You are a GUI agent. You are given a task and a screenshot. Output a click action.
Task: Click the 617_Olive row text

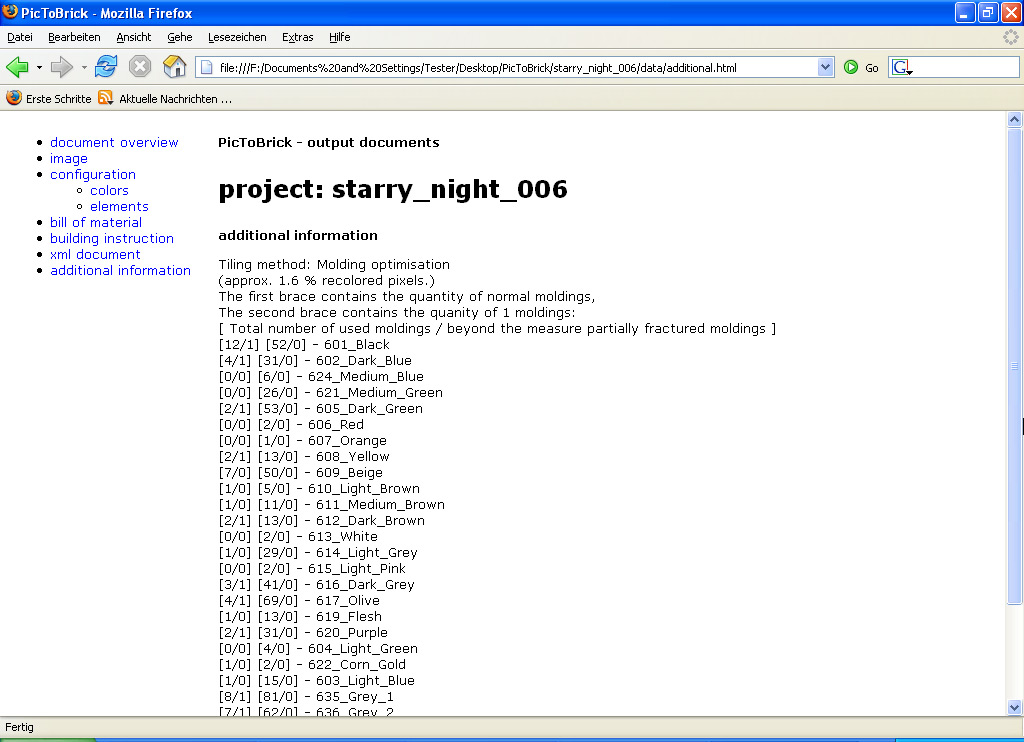click(298, 601)
